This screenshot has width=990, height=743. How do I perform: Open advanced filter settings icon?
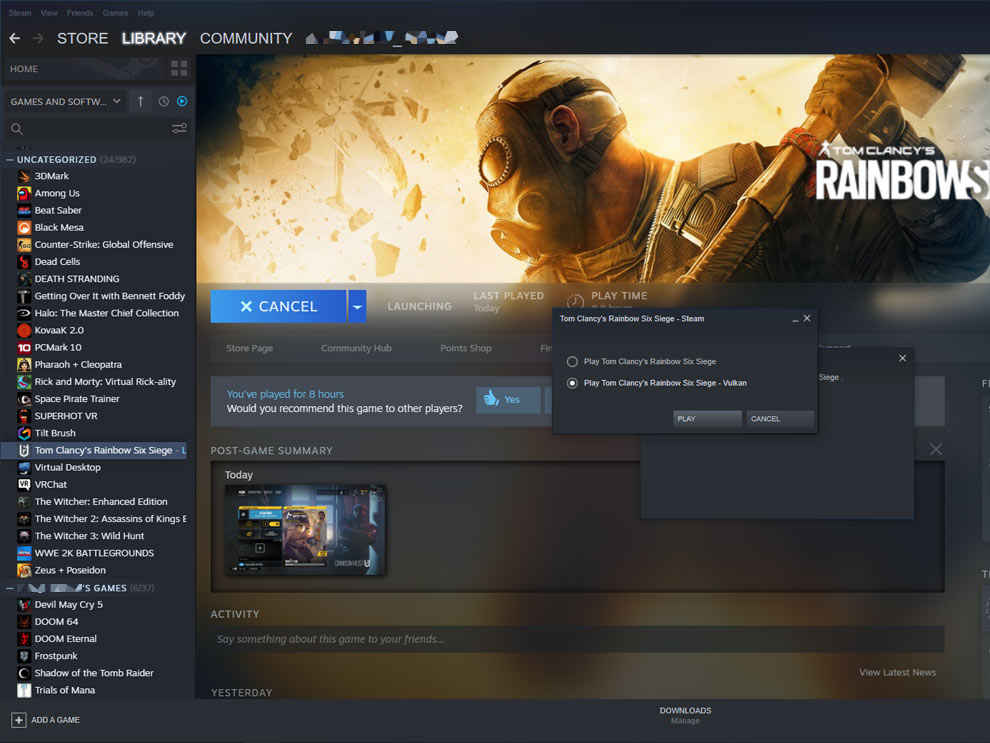179,129
